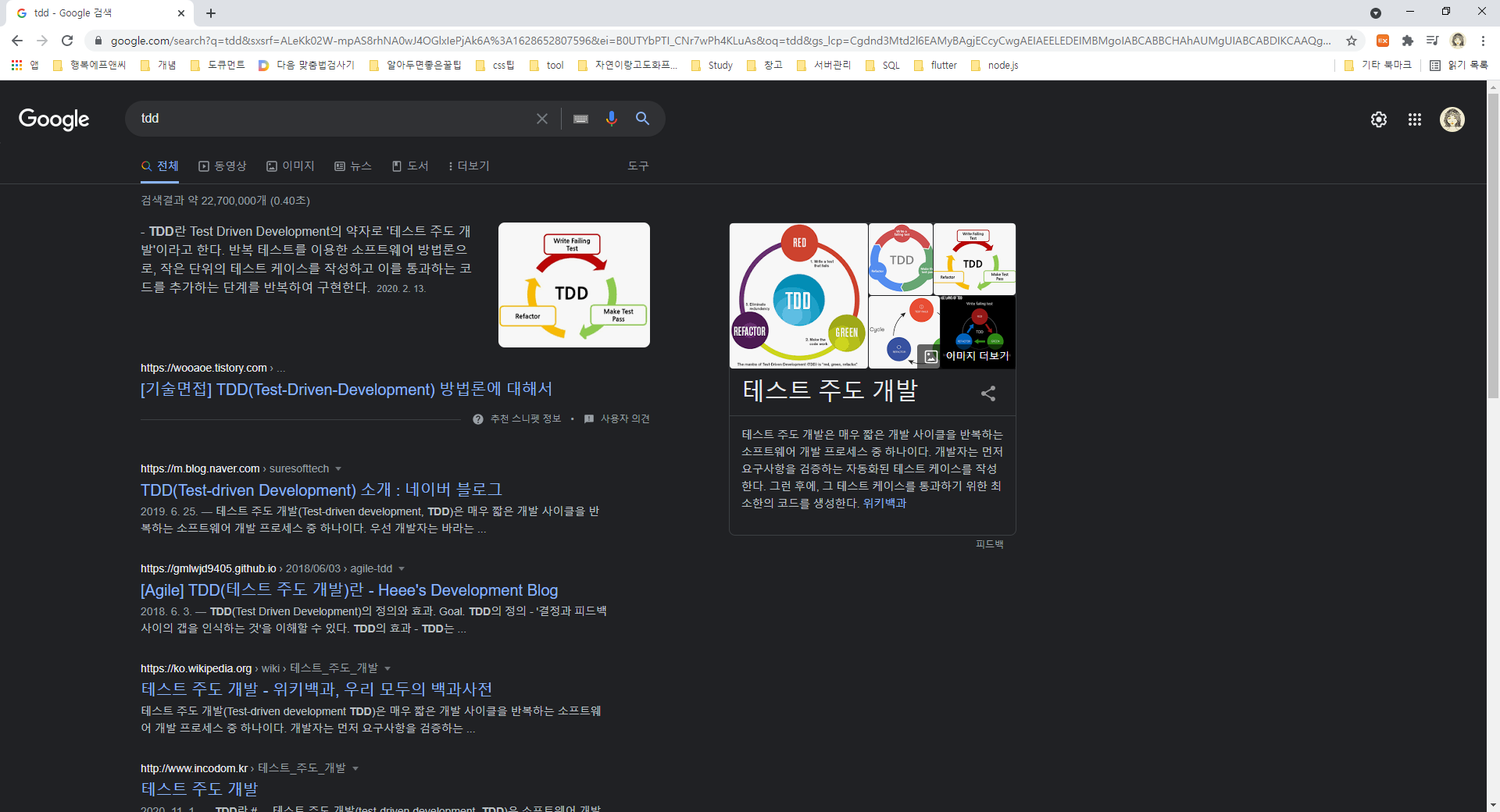The width and height of the screenshot is (1500, 812).
Task: Click inside the tdd search field
Action: 336,119
